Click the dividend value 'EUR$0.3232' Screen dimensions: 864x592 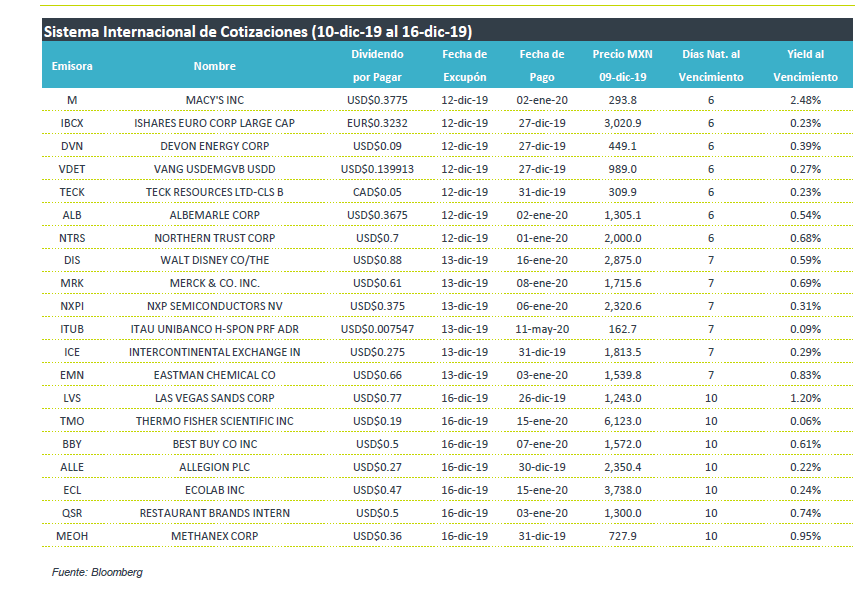click(x=377, y=123)
